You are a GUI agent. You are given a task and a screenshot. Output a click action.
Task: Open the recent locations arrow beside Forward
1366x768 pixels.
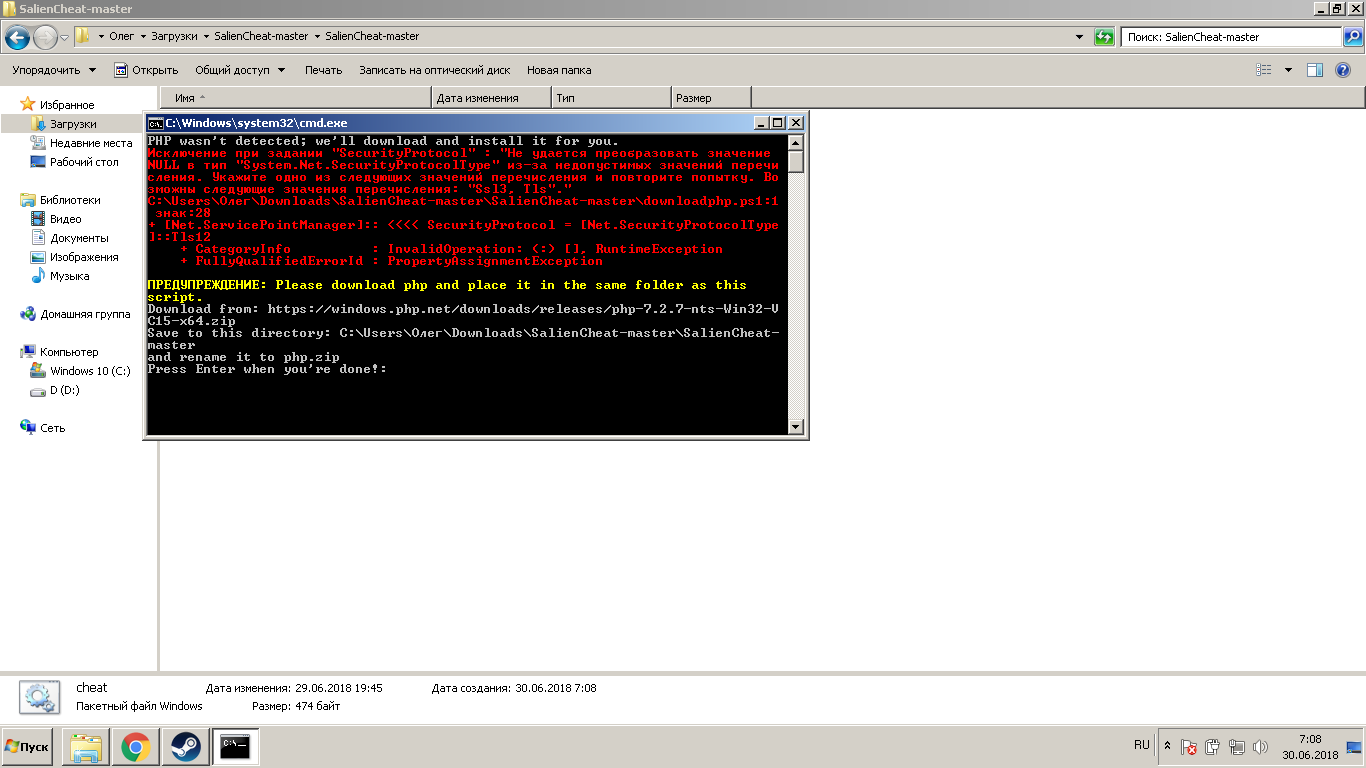pos(65,37)
